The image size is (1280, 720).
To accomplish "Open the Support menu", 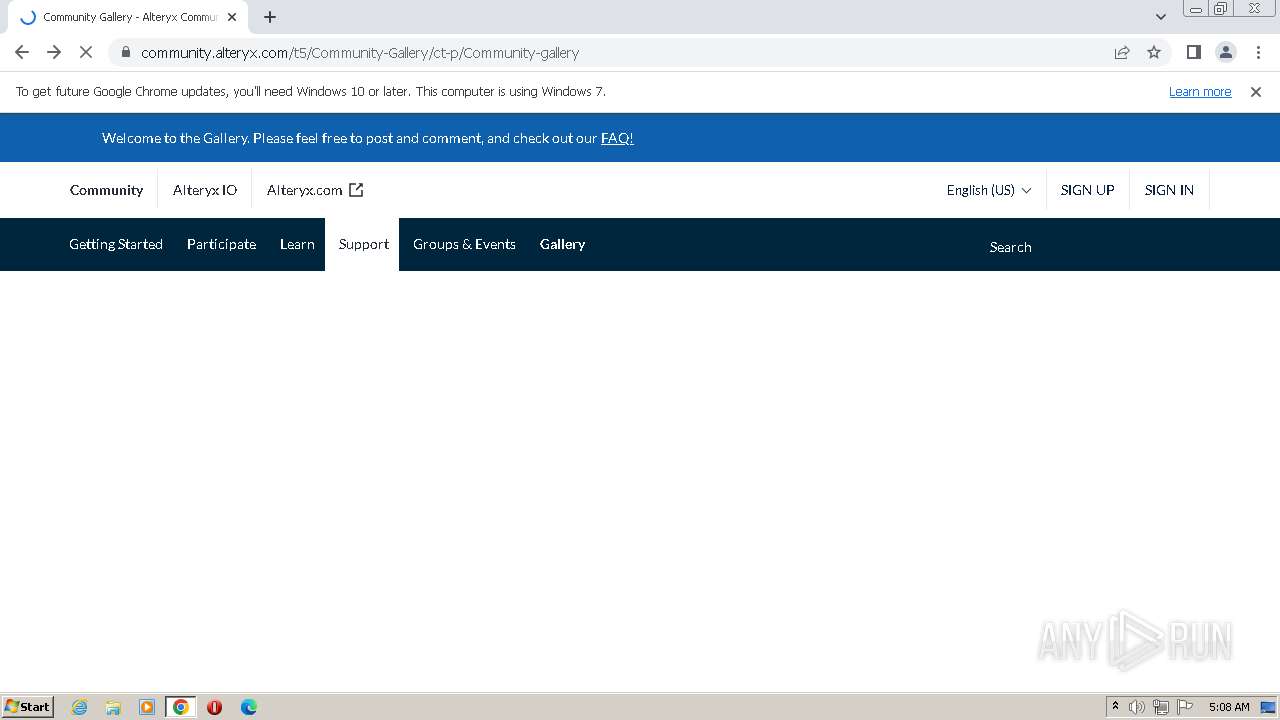I will (x=363, y=244).
